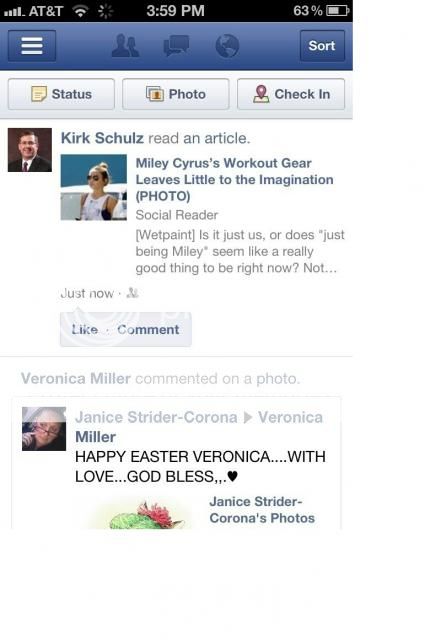Open Kirk Schulz's profile picture
Viewport: 440px width, 640px height.
pyautogui.click(x=30, y=150)
